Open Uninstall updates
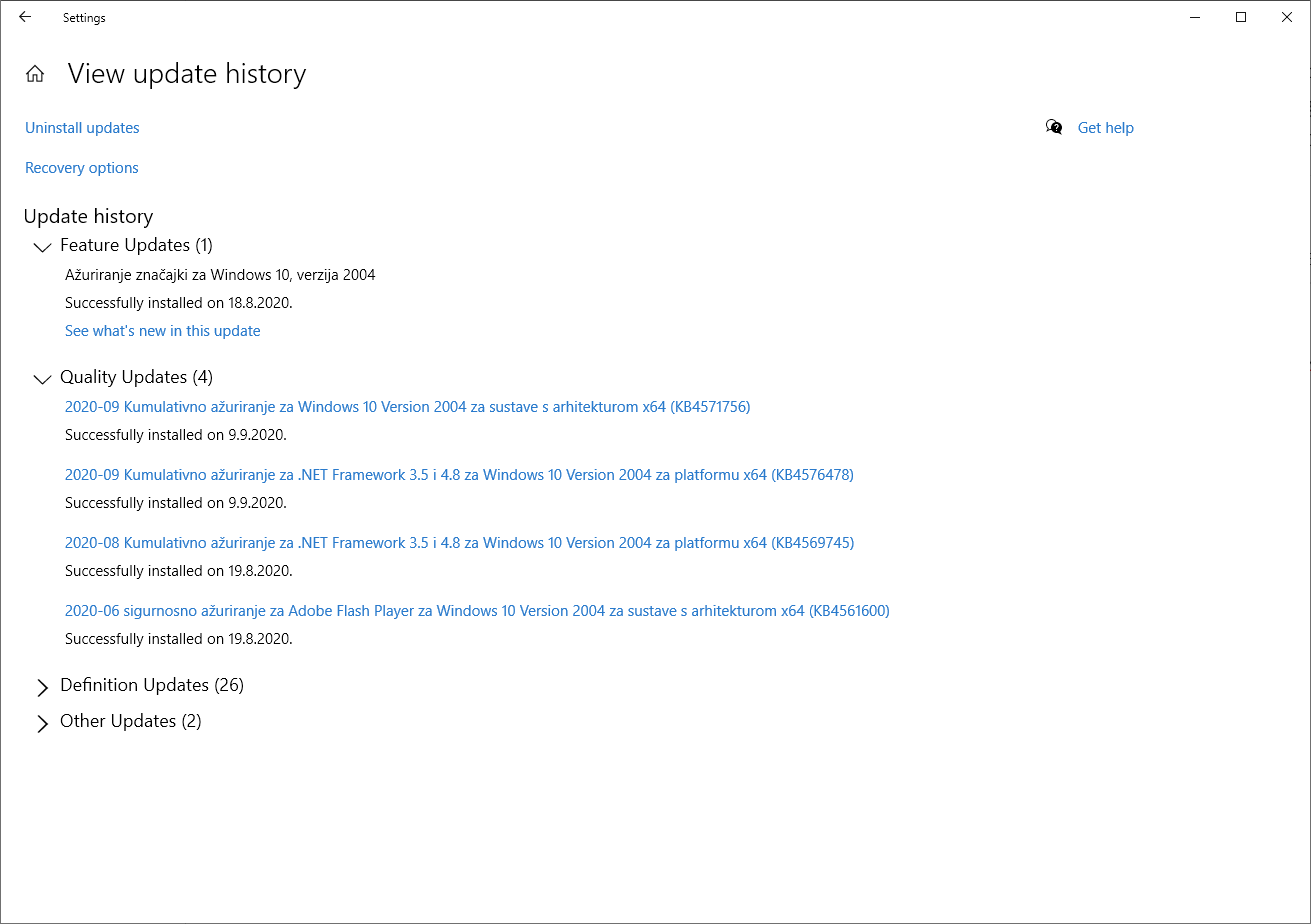Image resolution: width=1311 pixels, height=924 pixels. coord(82,128)
